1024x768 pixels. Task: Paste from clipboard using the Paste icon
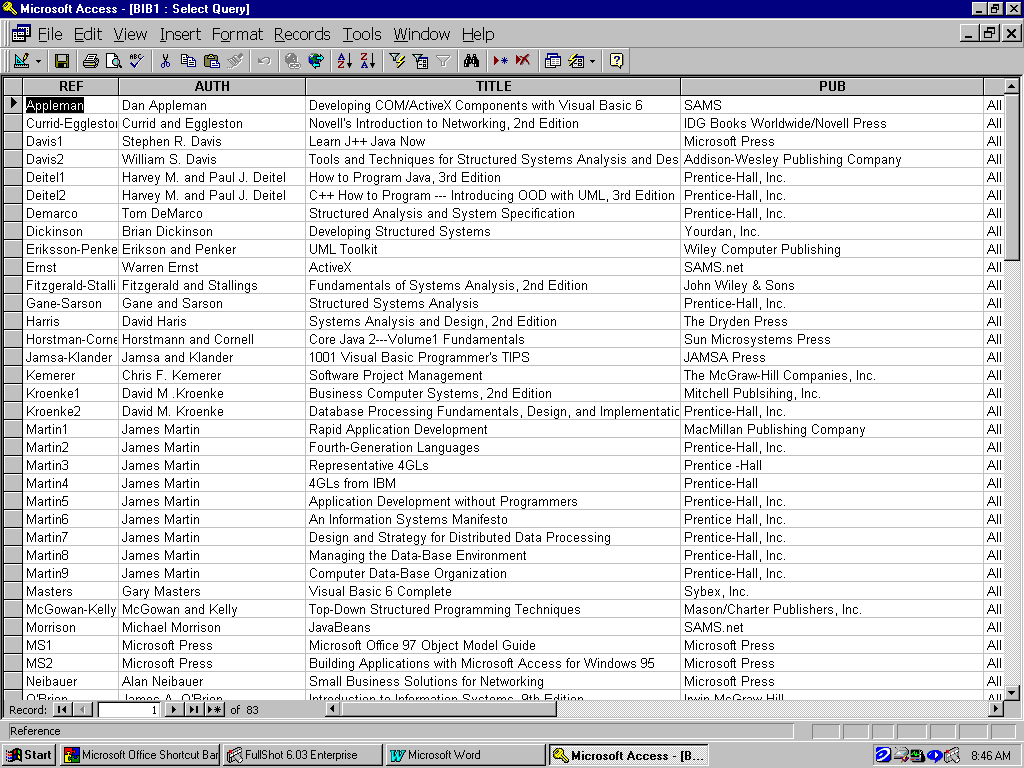point(212,61)
